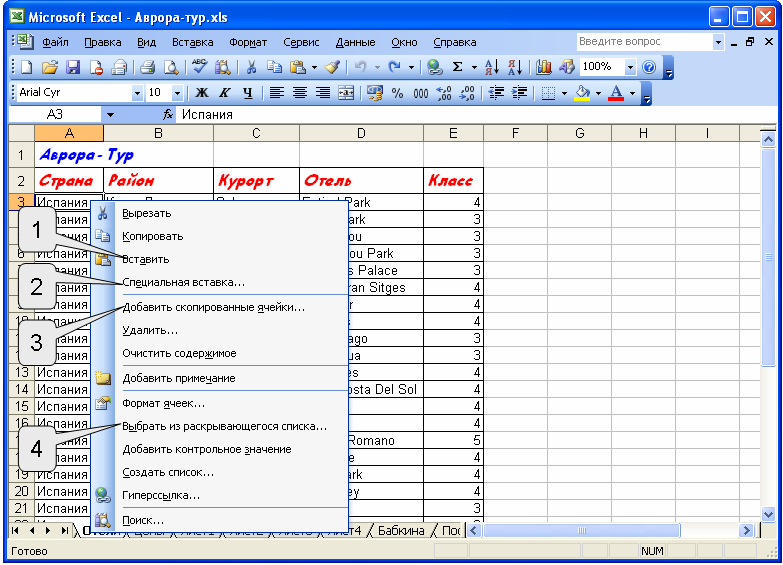
Task: Toggle bold Ж formatting
Action: coord(202,93)
